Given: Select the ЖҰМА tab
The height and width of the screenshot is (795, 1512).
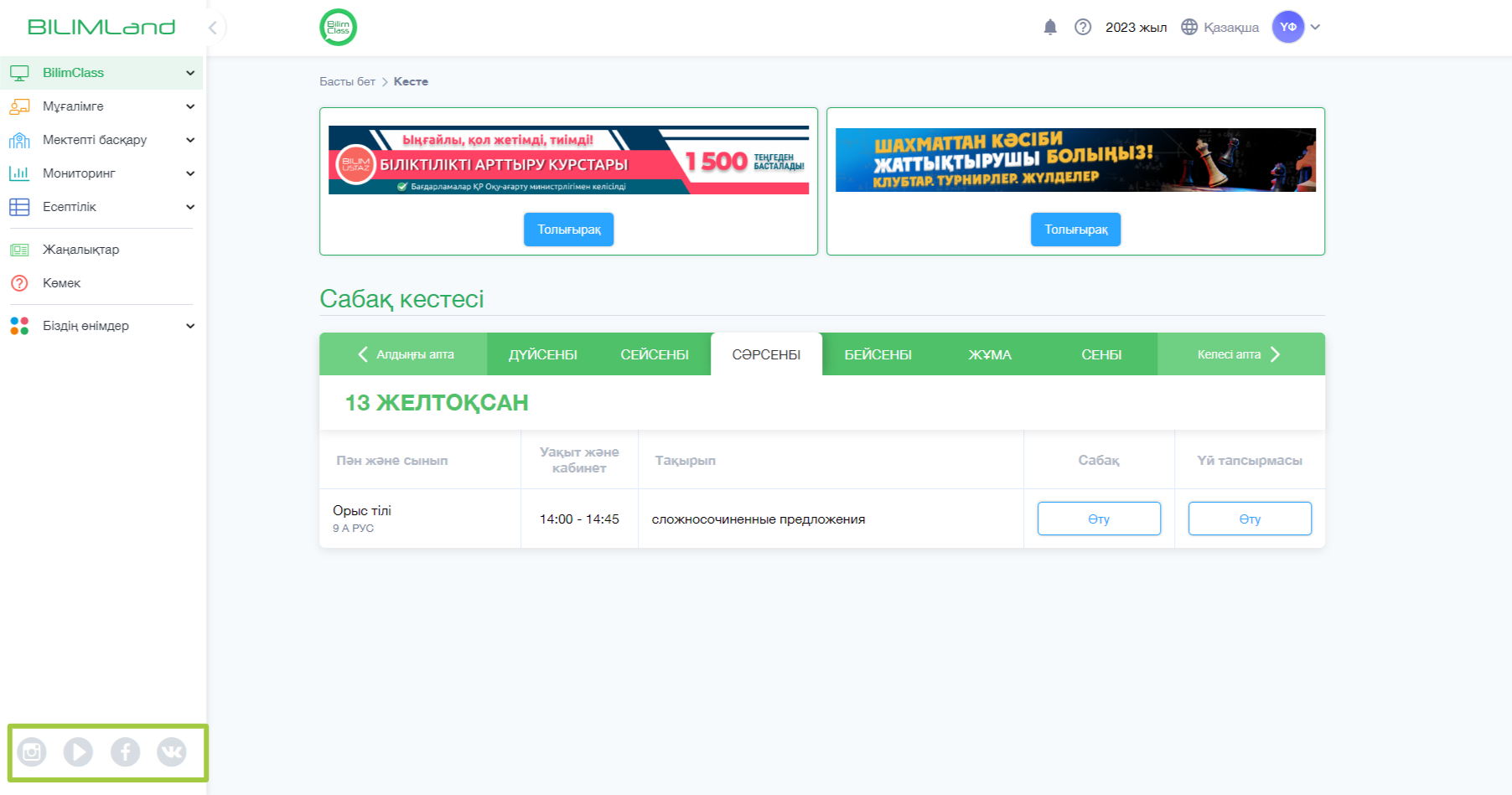Looking at the screenshot, I should pos(990,354).
